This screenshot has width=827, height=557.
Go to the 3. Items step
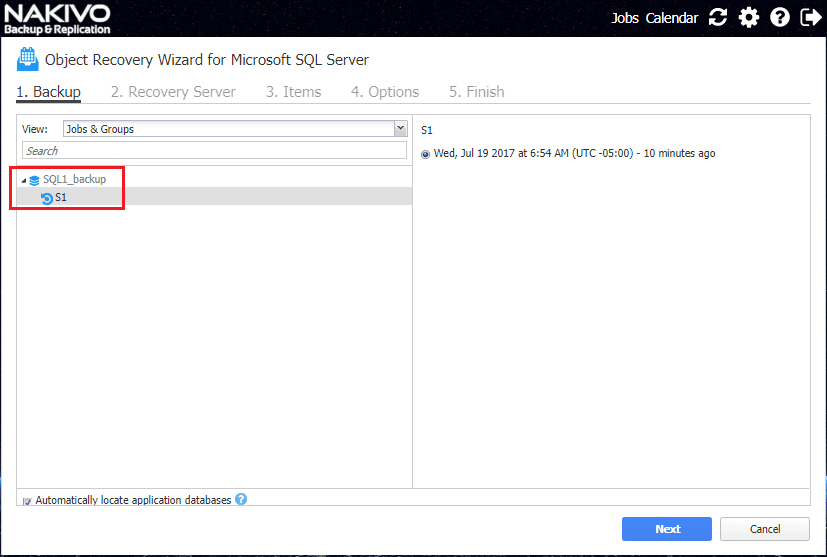pos(293,92)
